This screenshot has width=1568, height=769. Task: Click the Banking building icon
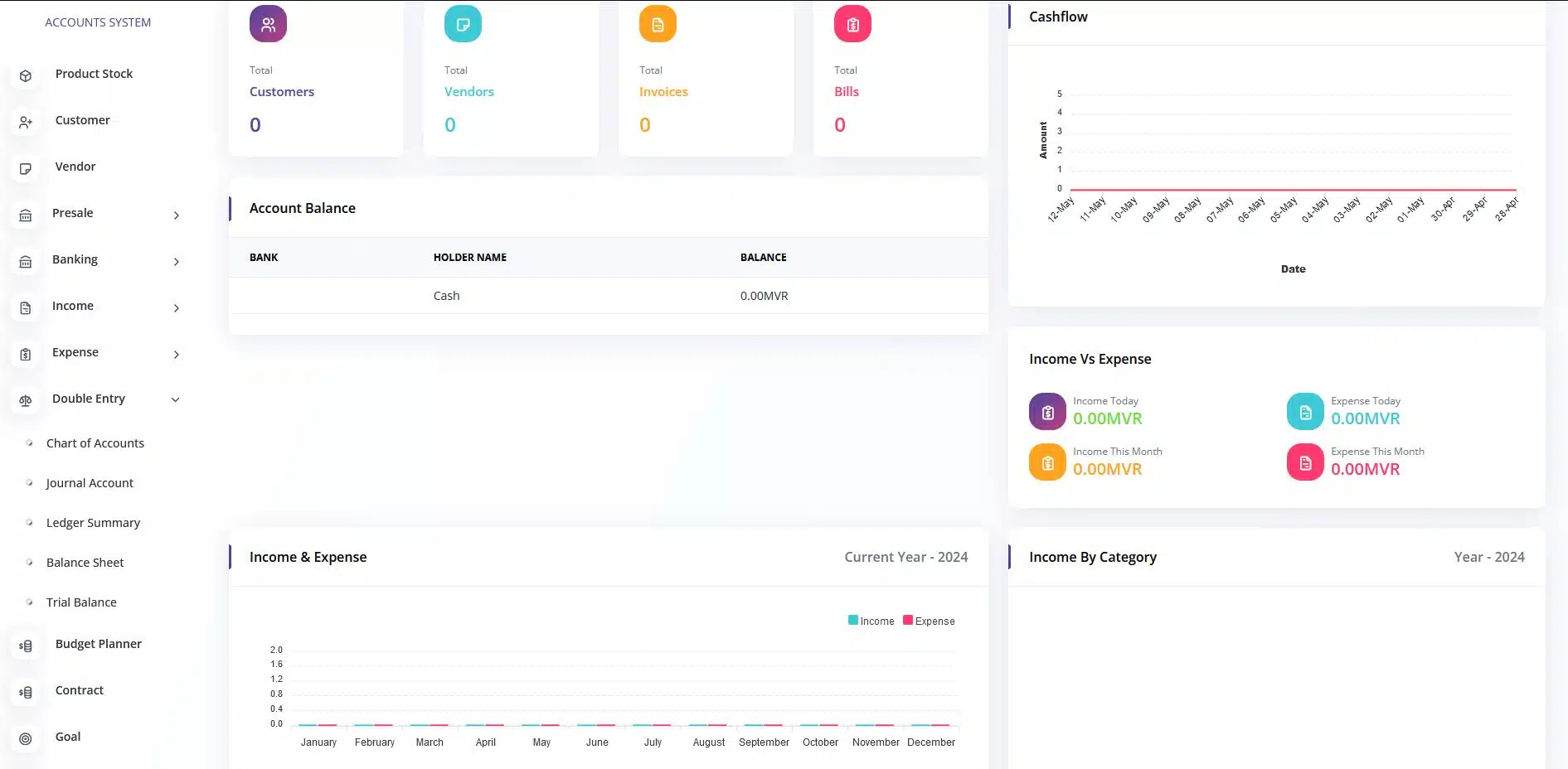click(x=26, y=262)
